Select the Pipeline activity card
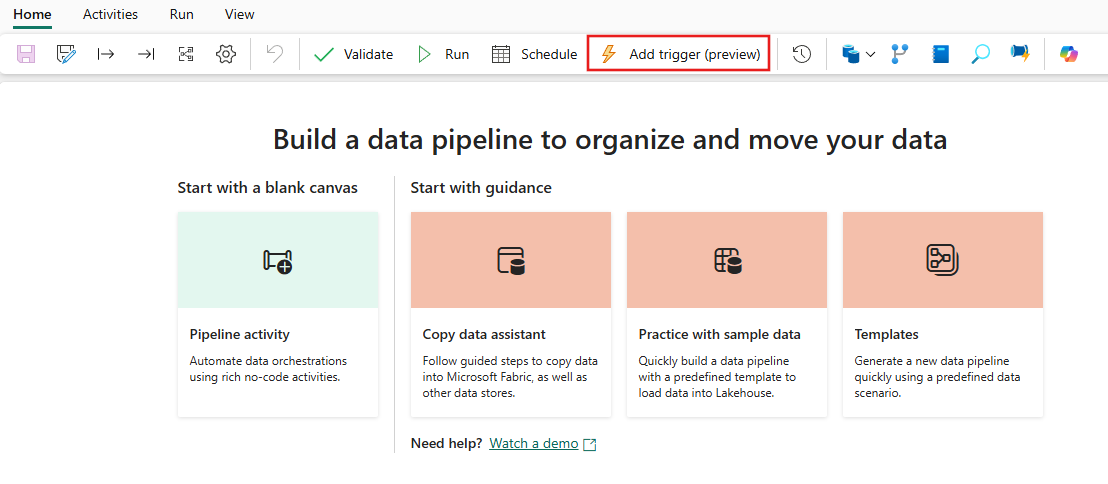The width and height of the screenshot is (1108, 484). click(278, 314)
